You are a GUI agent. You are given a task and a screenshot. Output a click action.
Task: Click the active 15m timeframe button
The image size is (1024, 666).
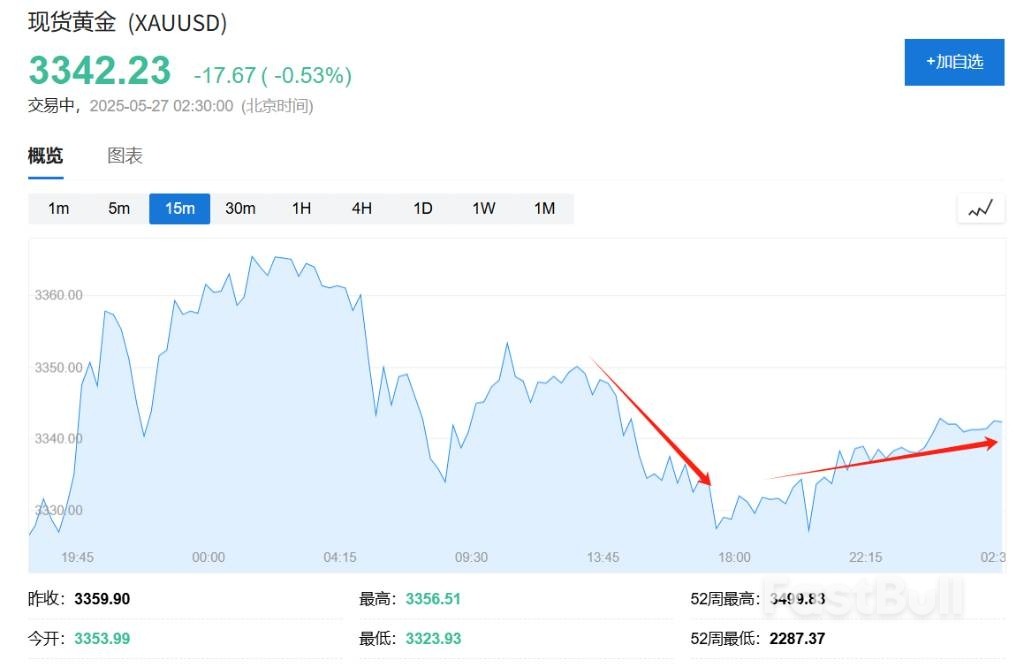click(180, 209)
